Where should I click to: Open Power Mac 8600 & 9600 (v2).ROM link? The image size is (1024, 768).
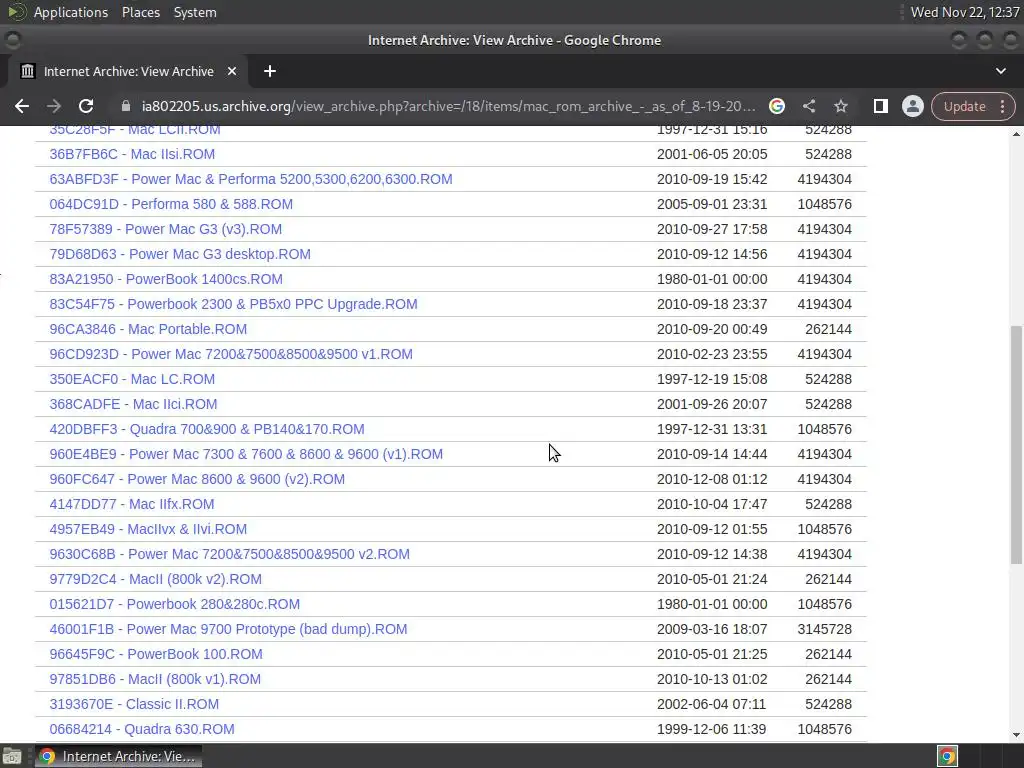click(197, 479)
